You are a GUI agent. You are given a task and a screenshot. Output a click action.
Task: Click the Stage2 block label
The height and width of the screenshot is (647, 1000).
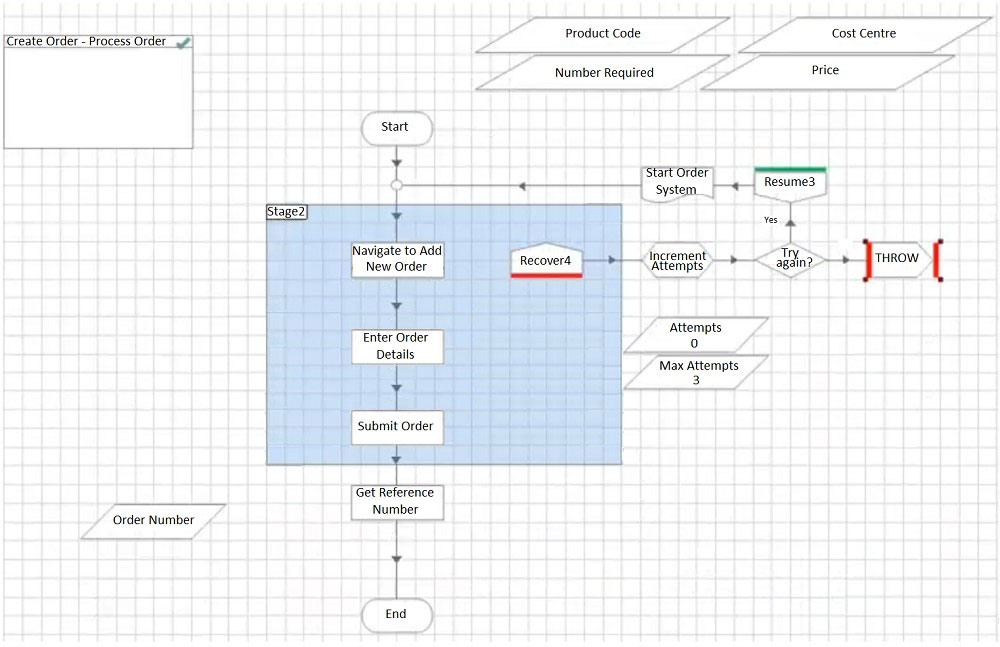click(286, 212)
